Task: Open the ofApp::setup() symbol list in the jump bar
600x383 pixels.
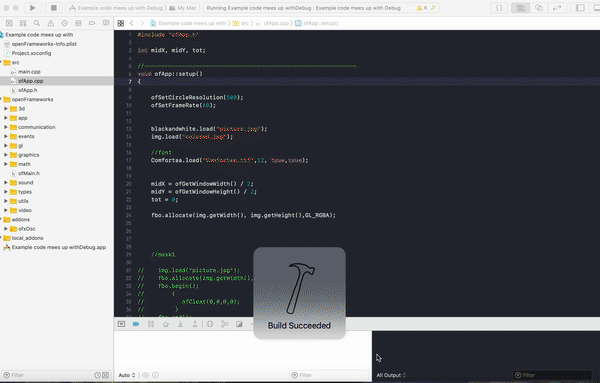Action: pyautogui.click(x=317, y=23)
